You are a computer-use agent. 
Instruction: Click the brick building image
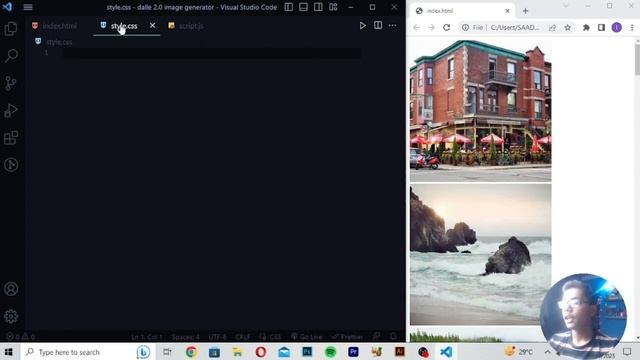[480, 111]
